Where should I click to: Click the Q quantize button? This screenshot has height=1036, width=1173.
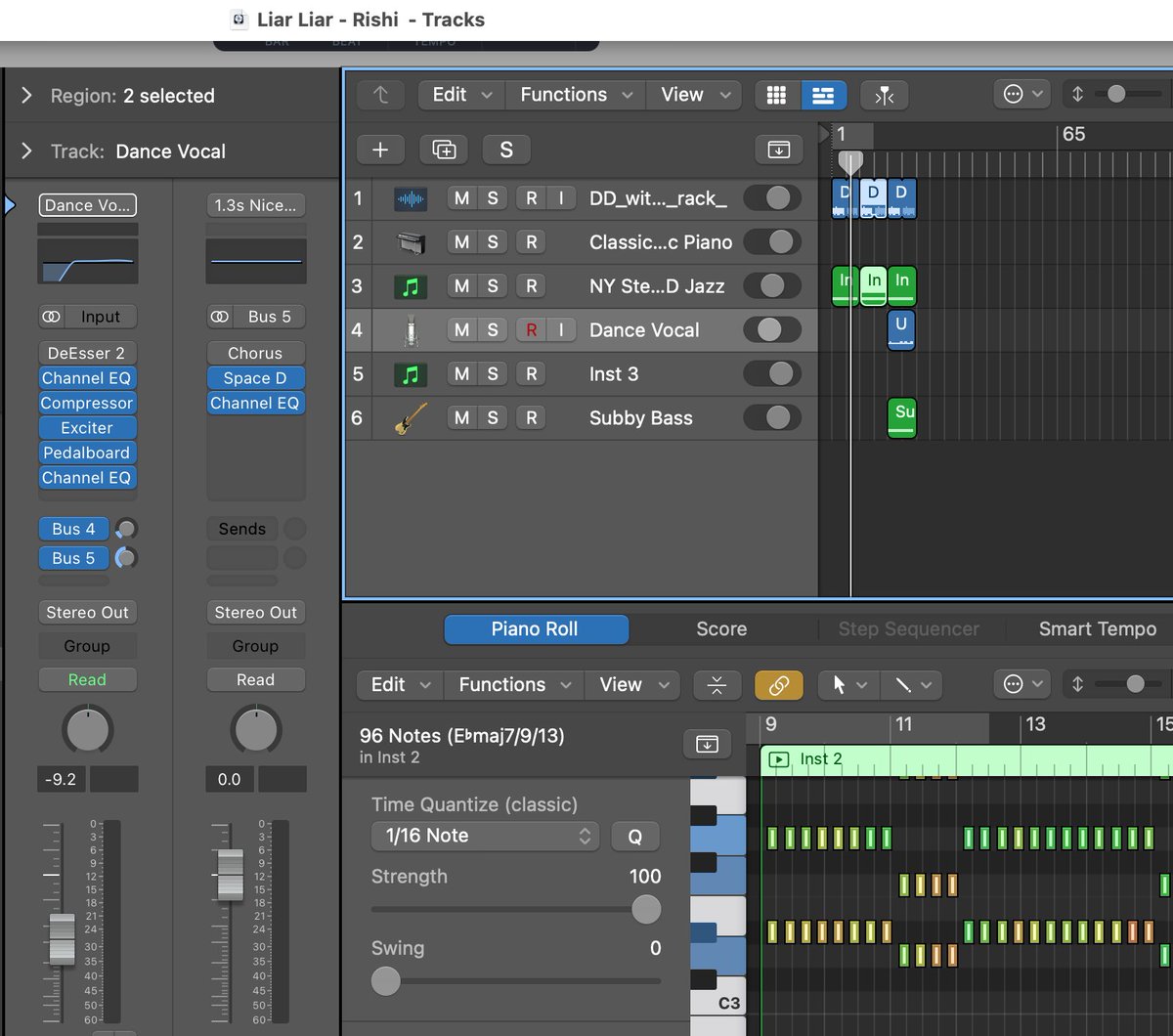[635, 836]
